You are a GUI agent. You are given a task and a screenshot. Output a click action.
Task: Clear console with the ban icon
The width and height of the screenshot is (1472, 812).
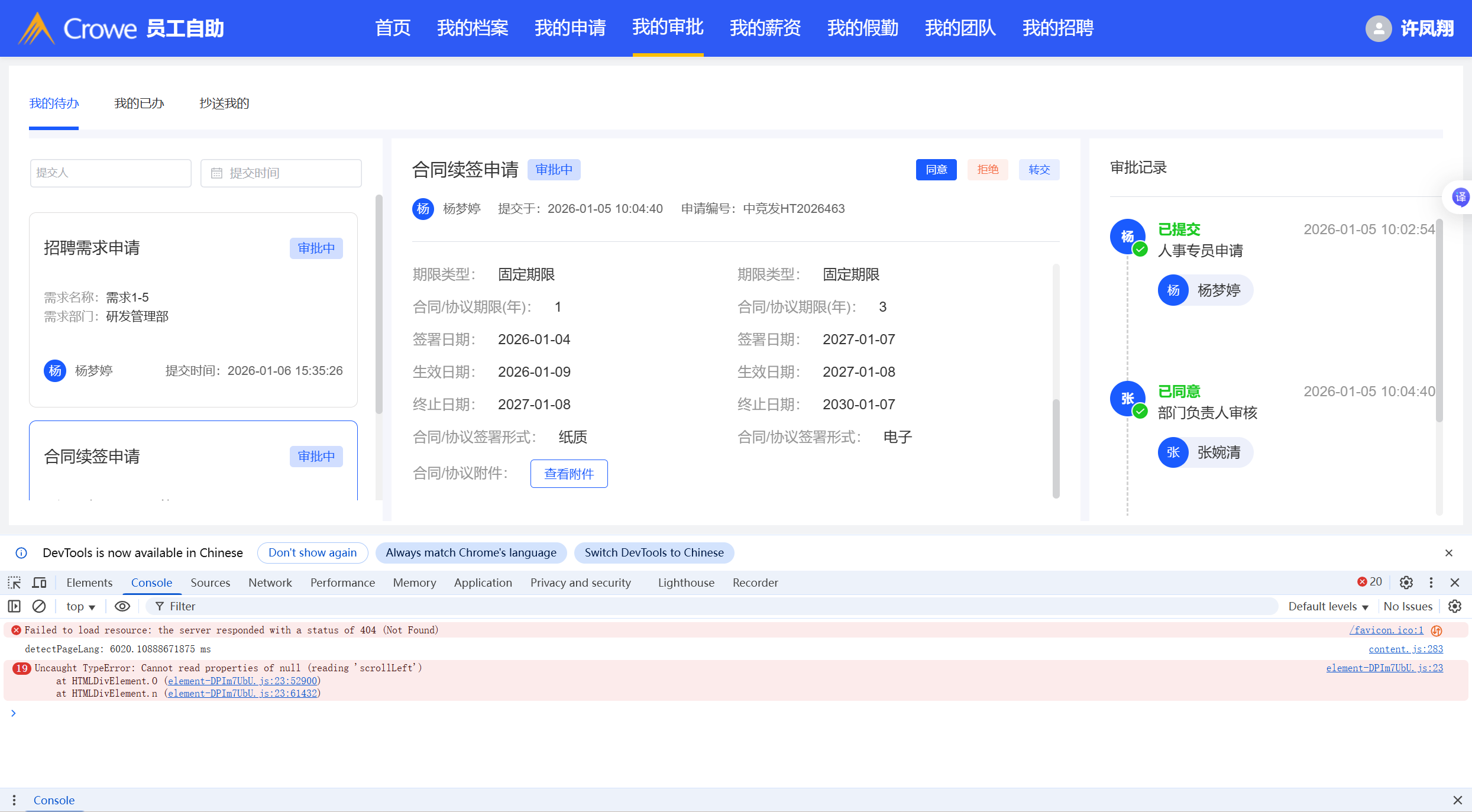[39, 606]
